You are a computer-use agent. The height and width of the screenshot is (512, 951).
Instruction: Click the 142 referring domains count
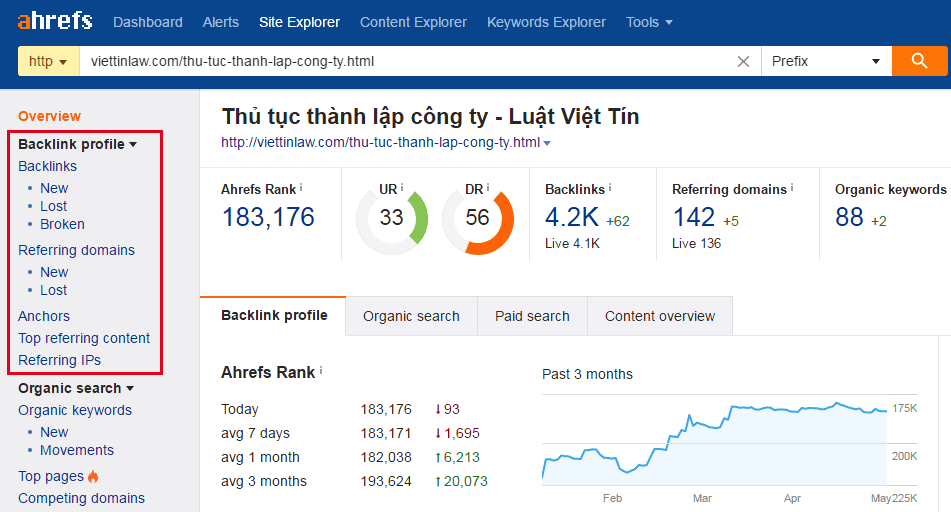pos(694,217)
